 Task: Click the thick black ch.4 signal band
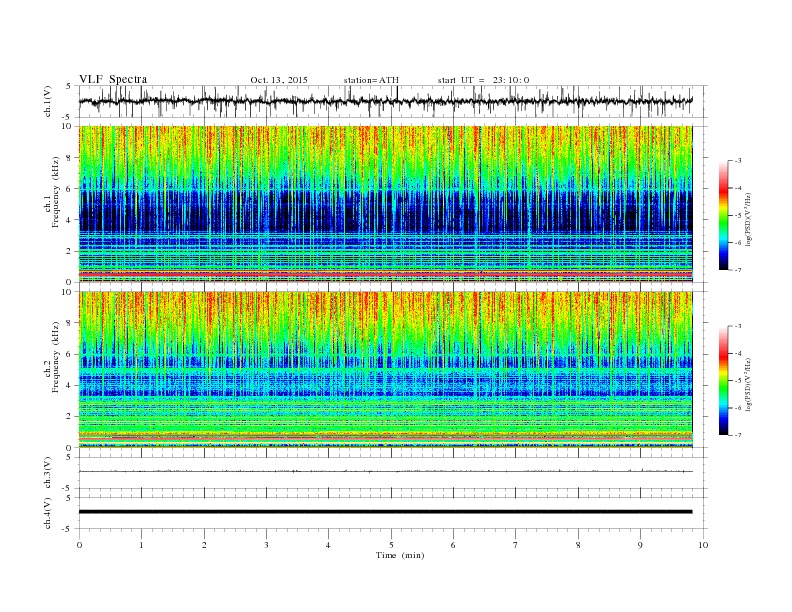tap(385, 512)
